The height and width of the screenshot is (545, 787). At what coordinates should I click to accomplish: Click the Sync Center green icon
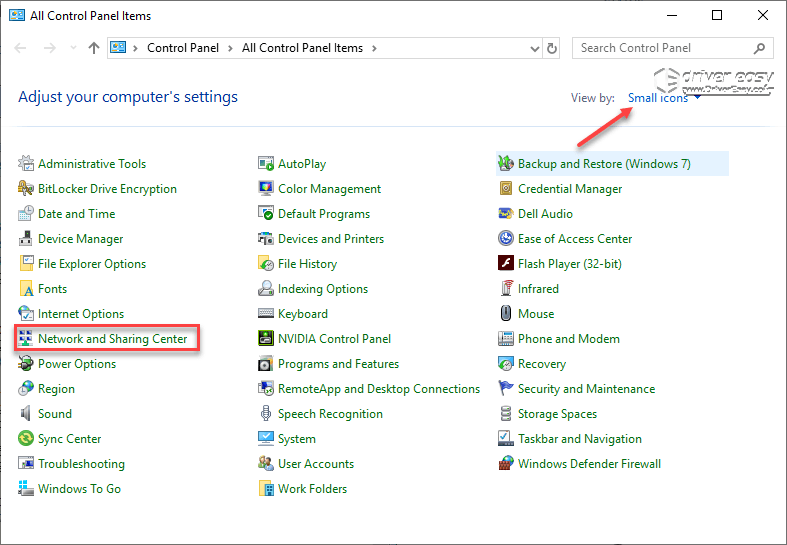point(26,439)
